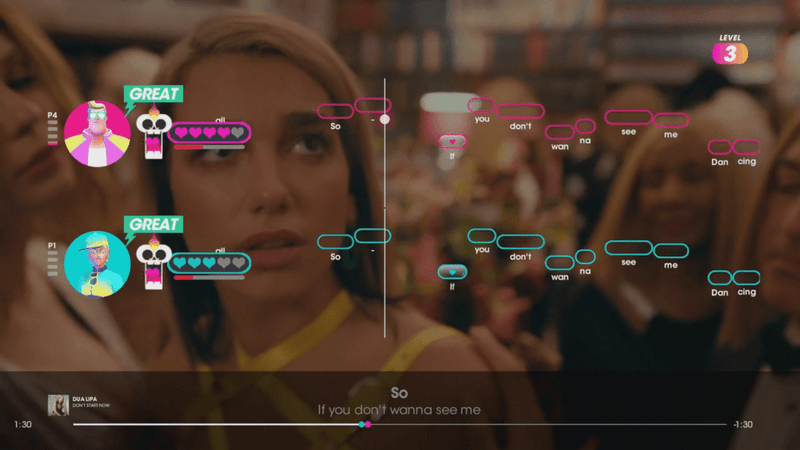
Task: Click the Level 3 badge
Action: [730, 54]
